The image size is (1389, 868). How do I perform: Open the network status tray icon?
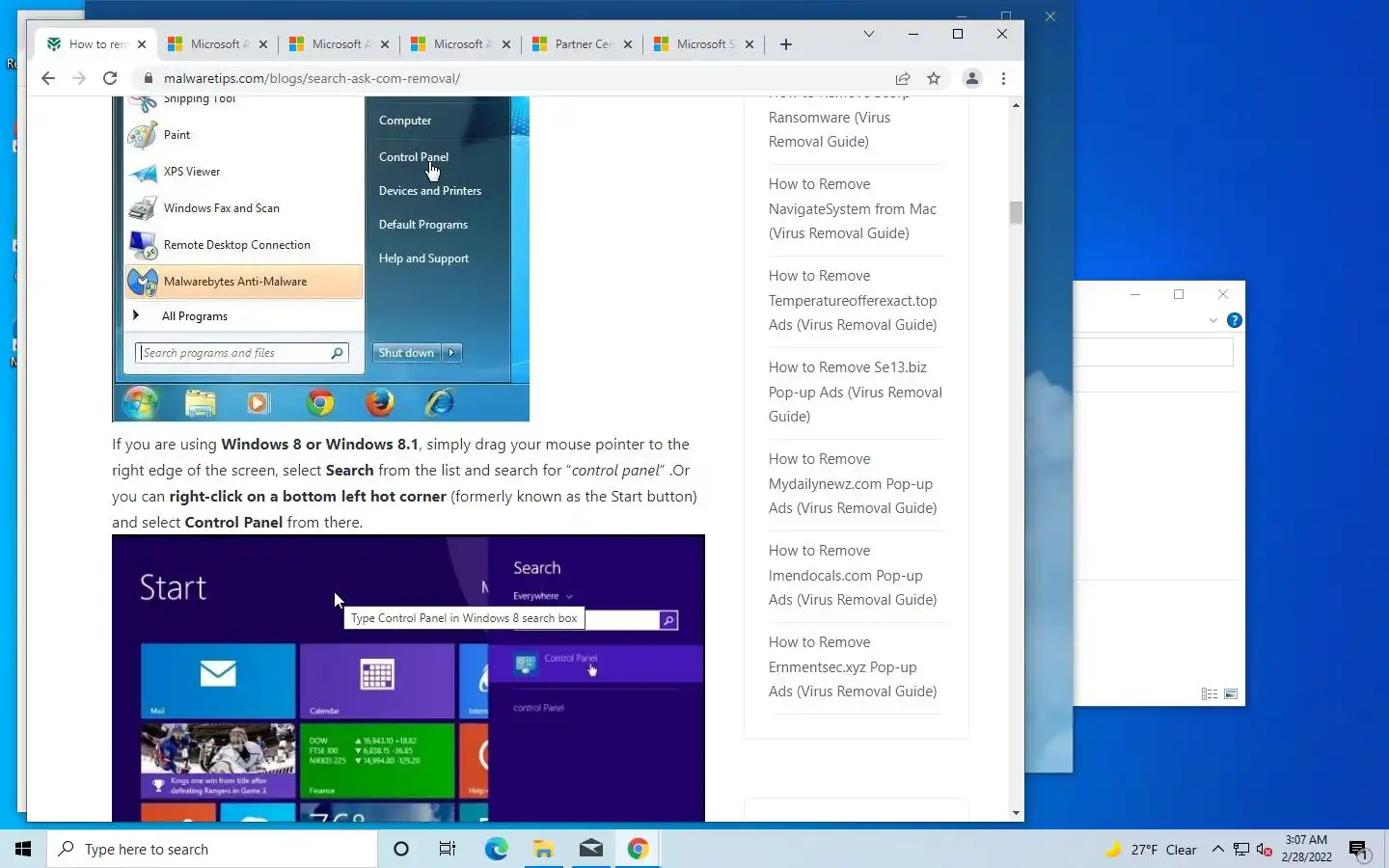point(1241,850)
